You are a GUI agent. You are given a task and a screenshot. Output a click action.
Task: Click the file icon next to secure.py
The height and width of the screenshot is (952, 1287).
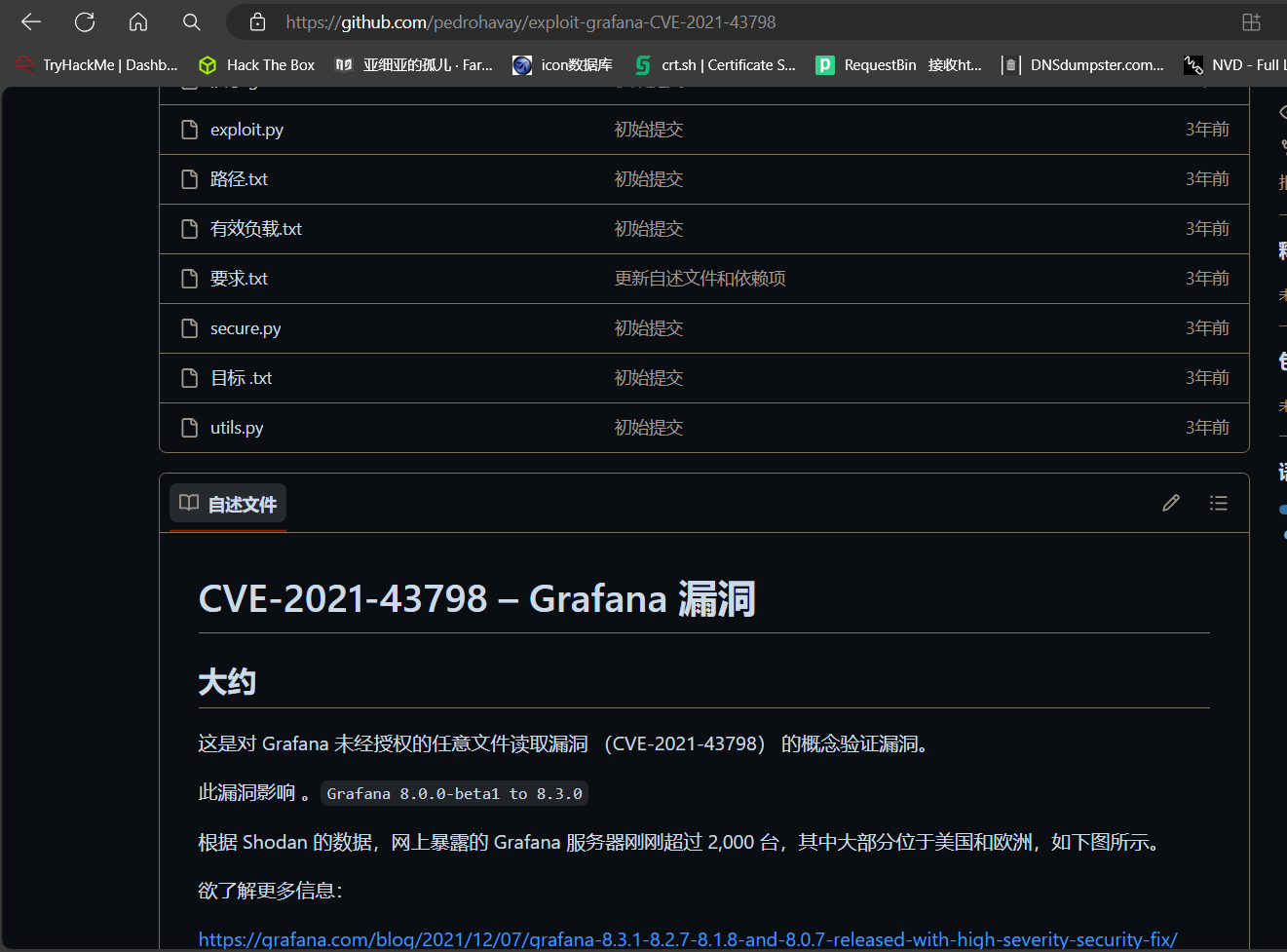(x=190, y=328)
